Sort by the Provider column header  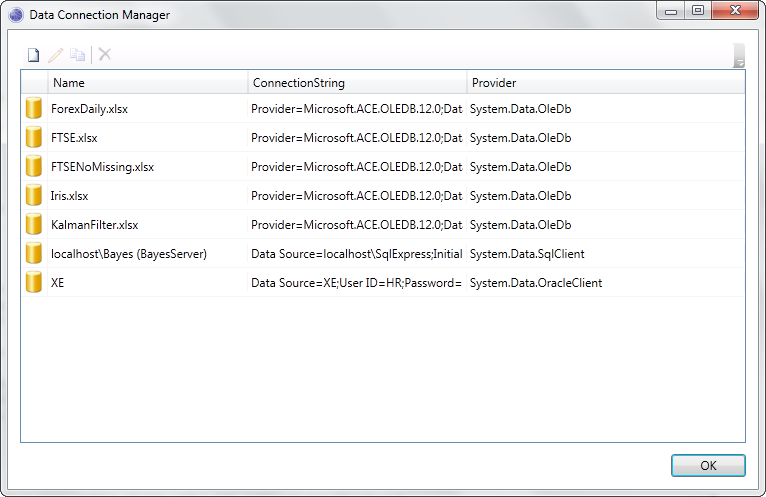click(x=606, y=83)
